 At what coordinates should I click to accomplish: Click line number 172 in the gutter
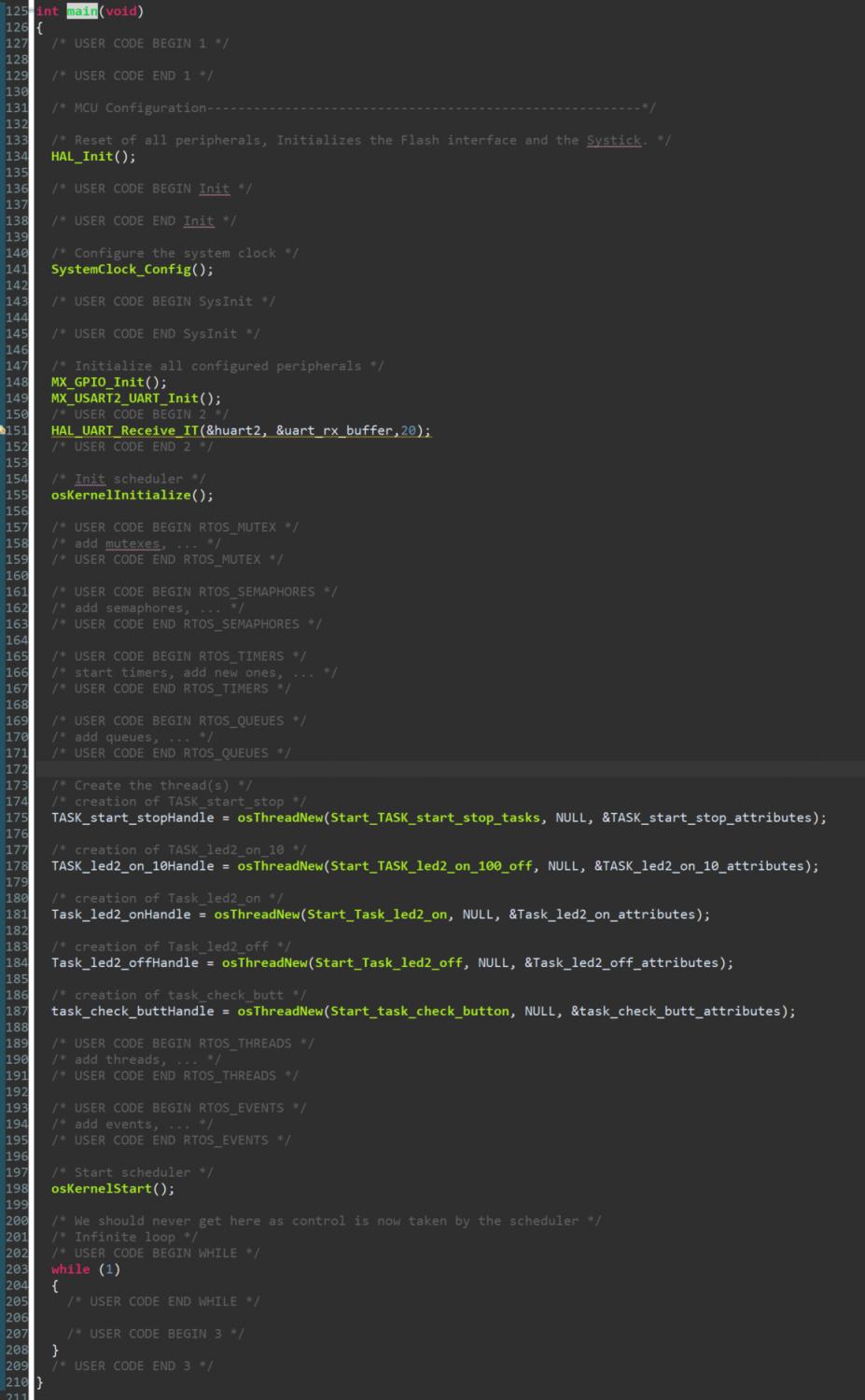16,769
